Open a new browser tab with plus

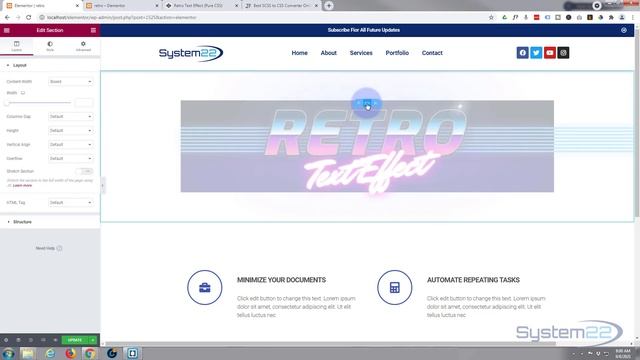coord(329,6)
